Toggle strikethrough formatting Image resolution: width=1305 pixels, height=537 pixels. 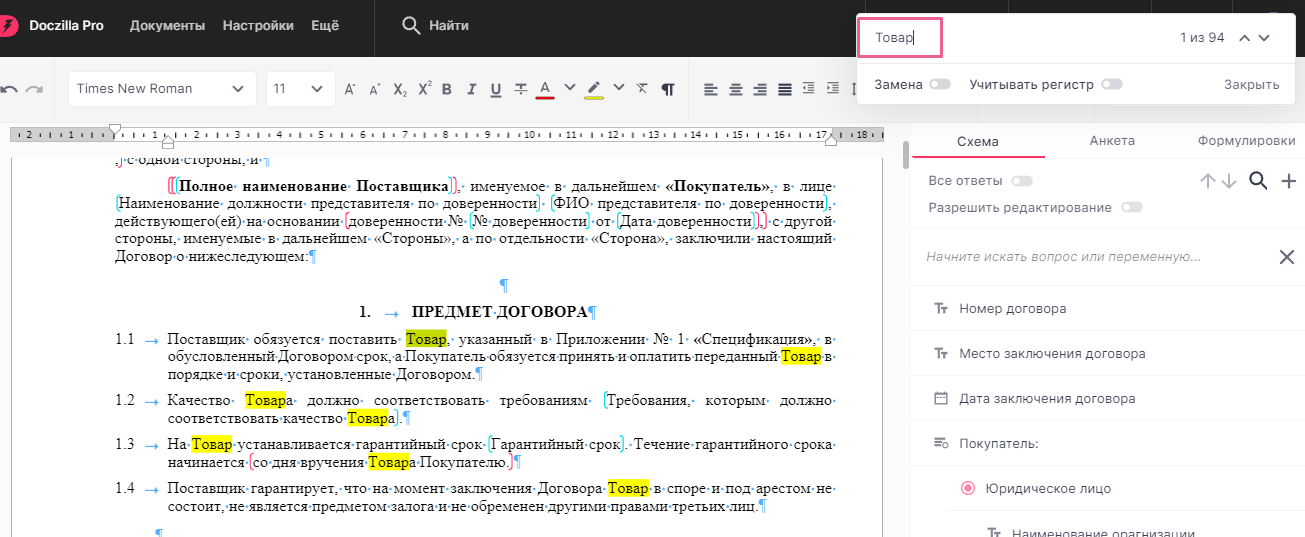click(x=520, y=89)
